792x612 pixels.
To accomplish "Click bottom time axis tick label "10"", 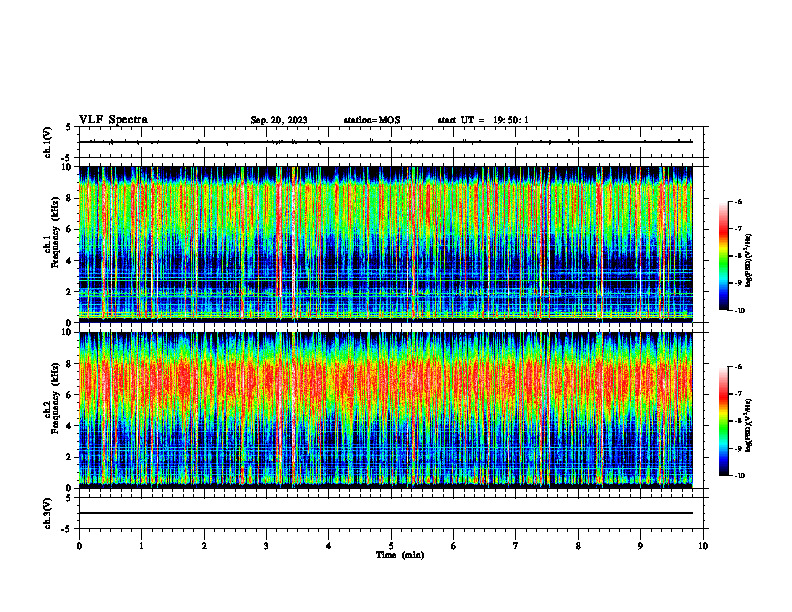I will coord(703,546).
